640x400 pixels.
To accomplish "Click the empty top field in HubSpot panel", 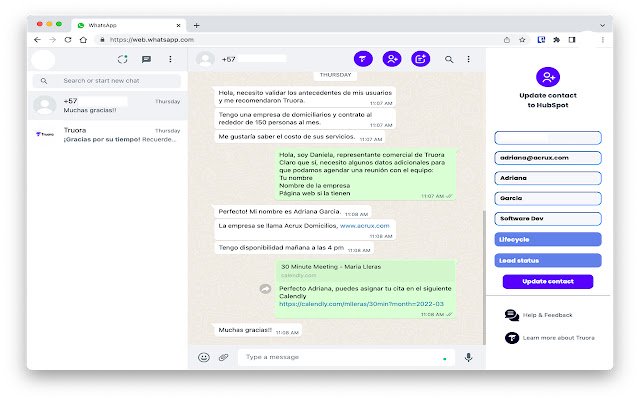I will (548, 138).
